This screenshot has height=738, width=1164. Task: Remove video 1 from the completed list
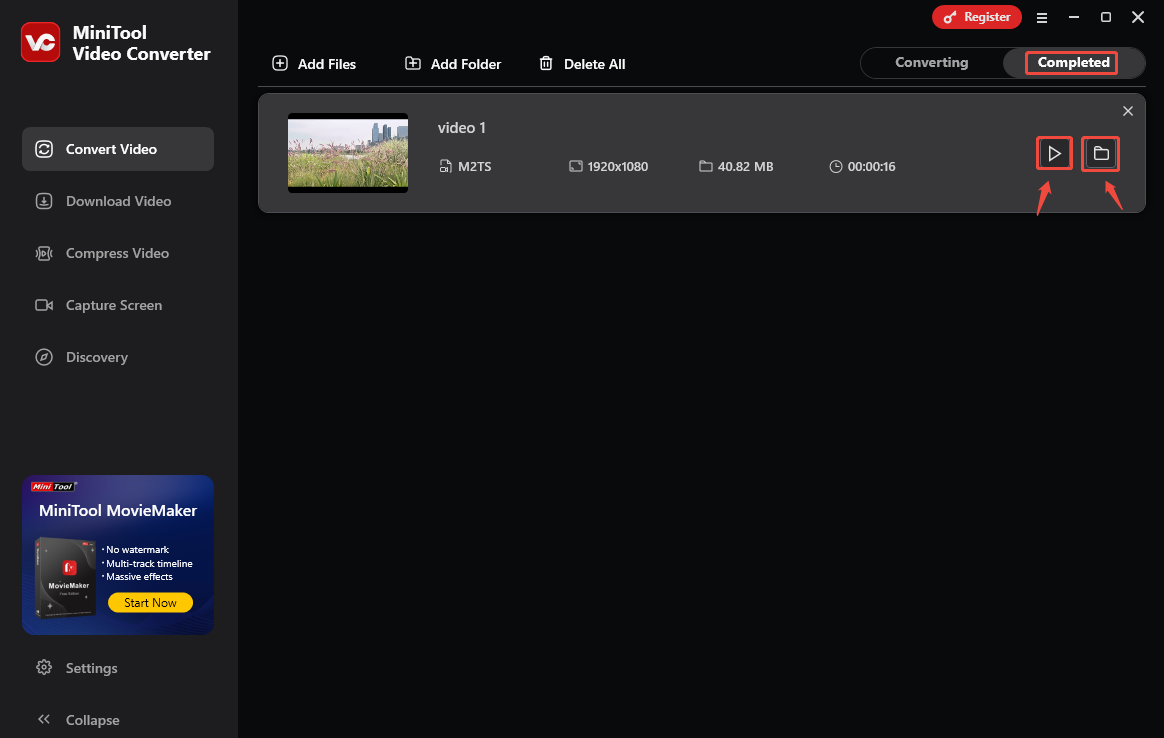(x=1128, y=111)
